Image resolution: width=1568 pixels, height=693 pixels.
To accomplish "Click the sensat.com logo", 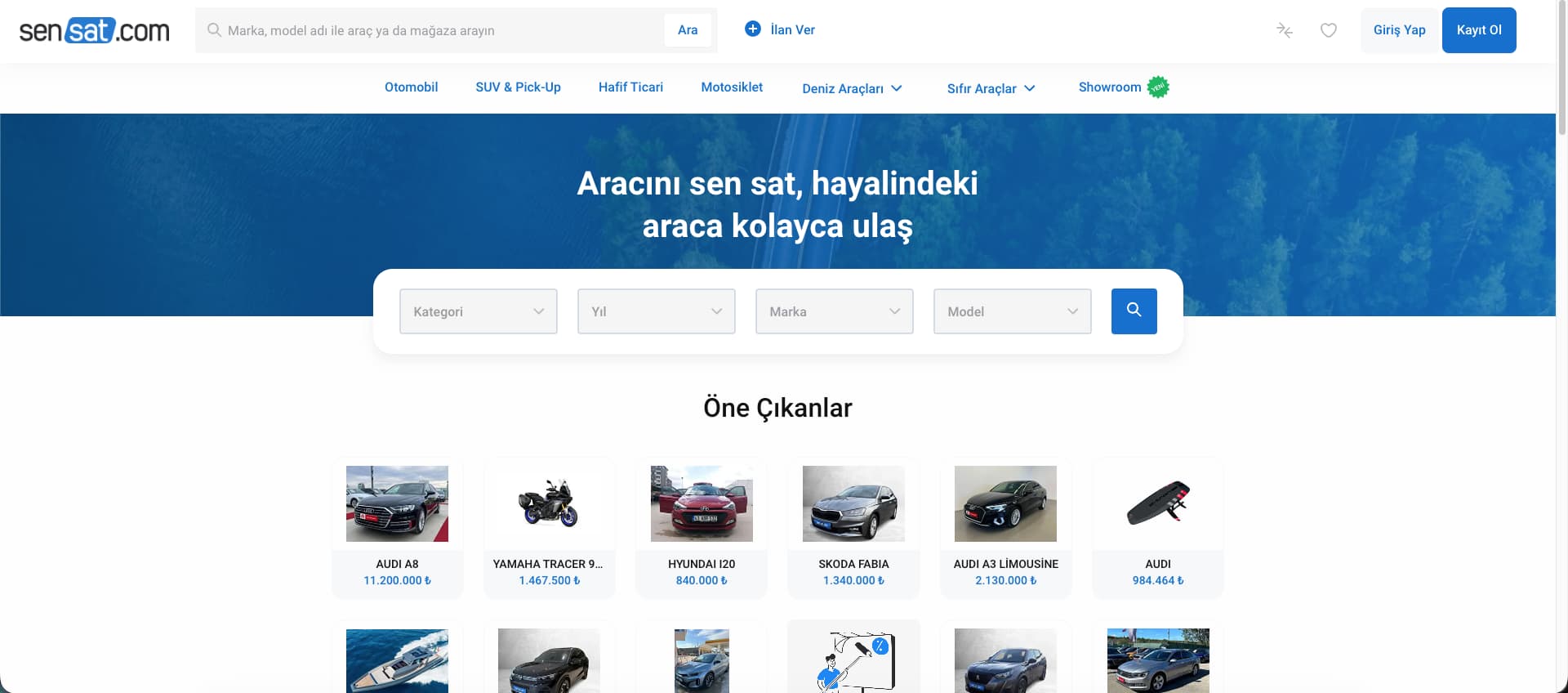I will click(x=94, y=30).
